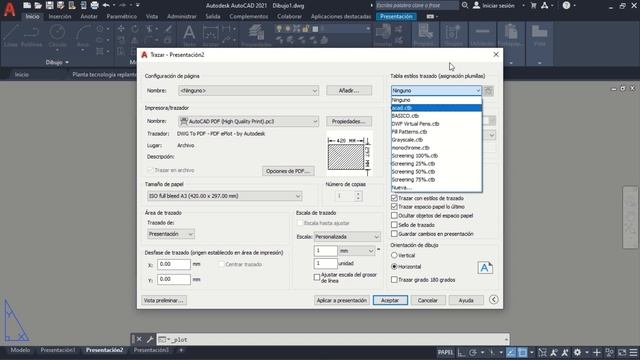Click the X offset 0.00 input field
This screenshot has width=640, height=360.
[173, 264]
